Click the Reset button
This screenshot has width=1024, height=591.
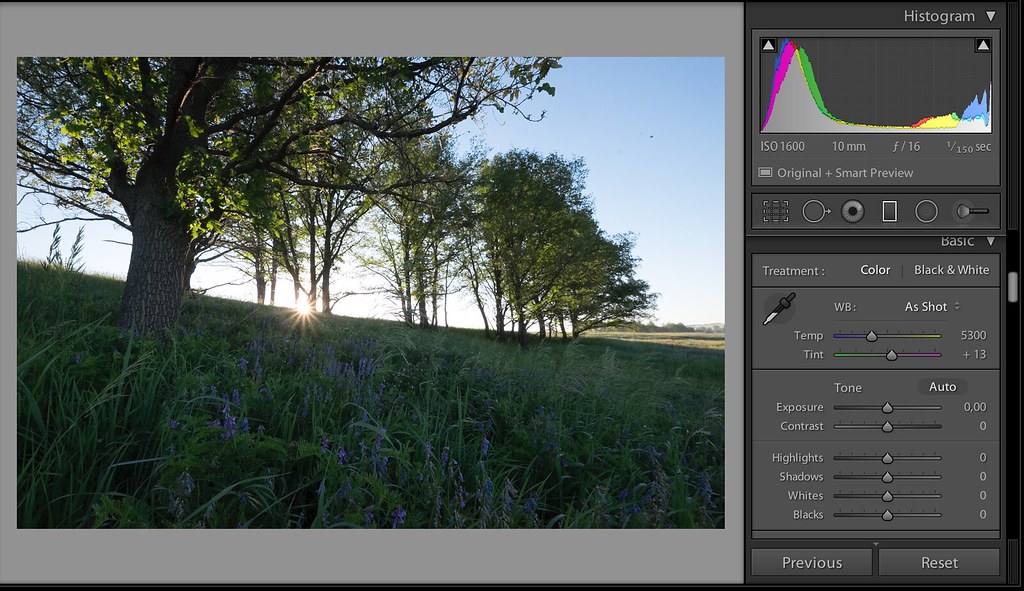coord(939,562)
